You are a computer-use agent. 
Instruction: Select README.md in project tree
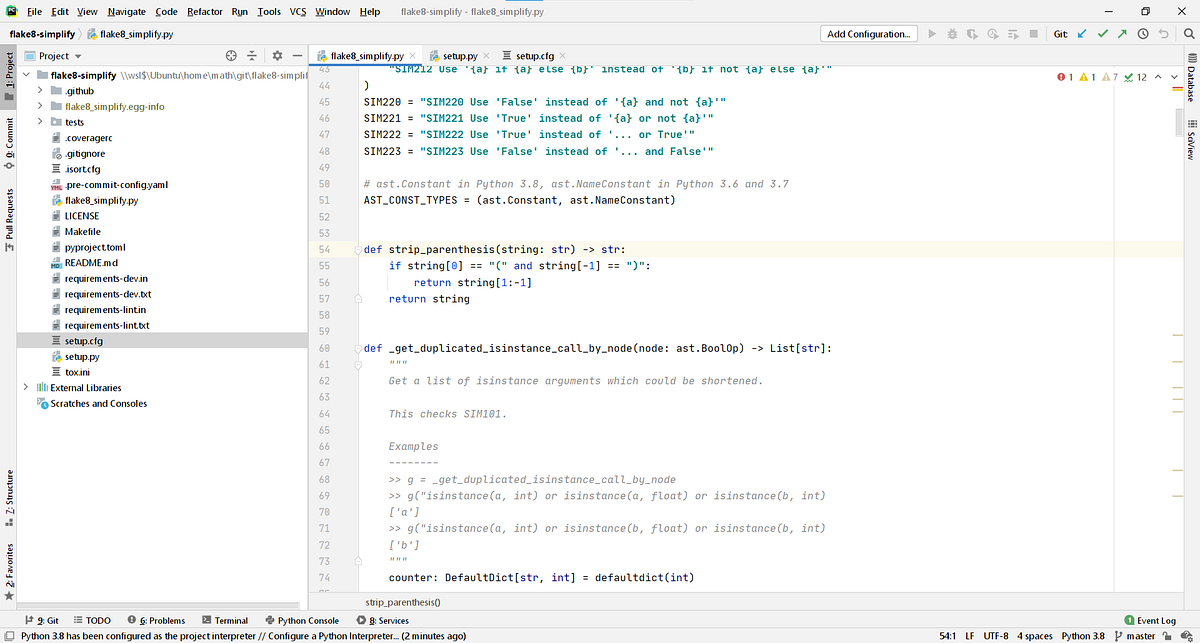(91, 263)
